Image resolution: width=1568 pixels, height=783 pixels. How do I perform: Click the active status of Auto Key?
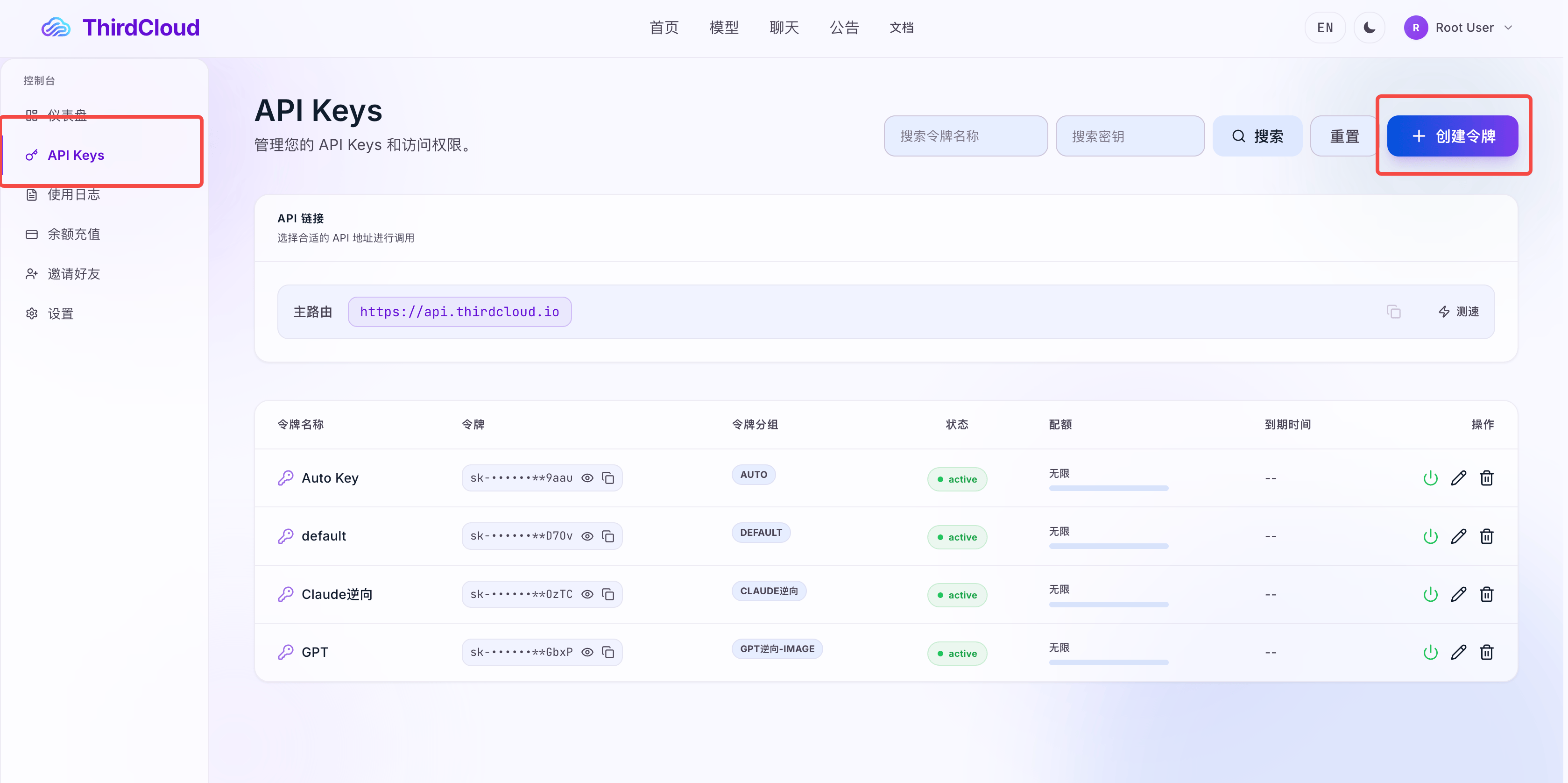click(x=957, y=479)
